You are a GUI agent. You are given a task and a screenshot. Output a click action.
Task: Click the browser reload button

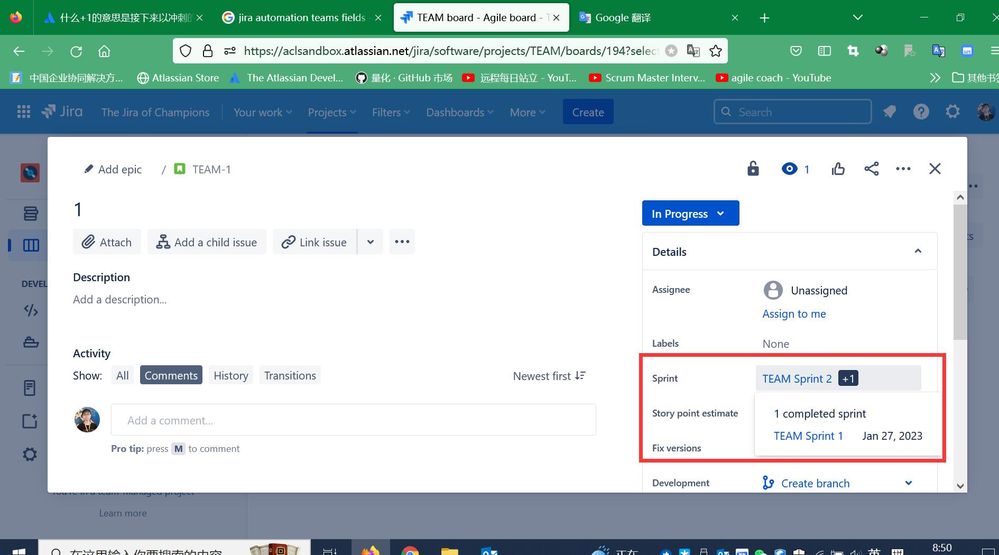76,51
